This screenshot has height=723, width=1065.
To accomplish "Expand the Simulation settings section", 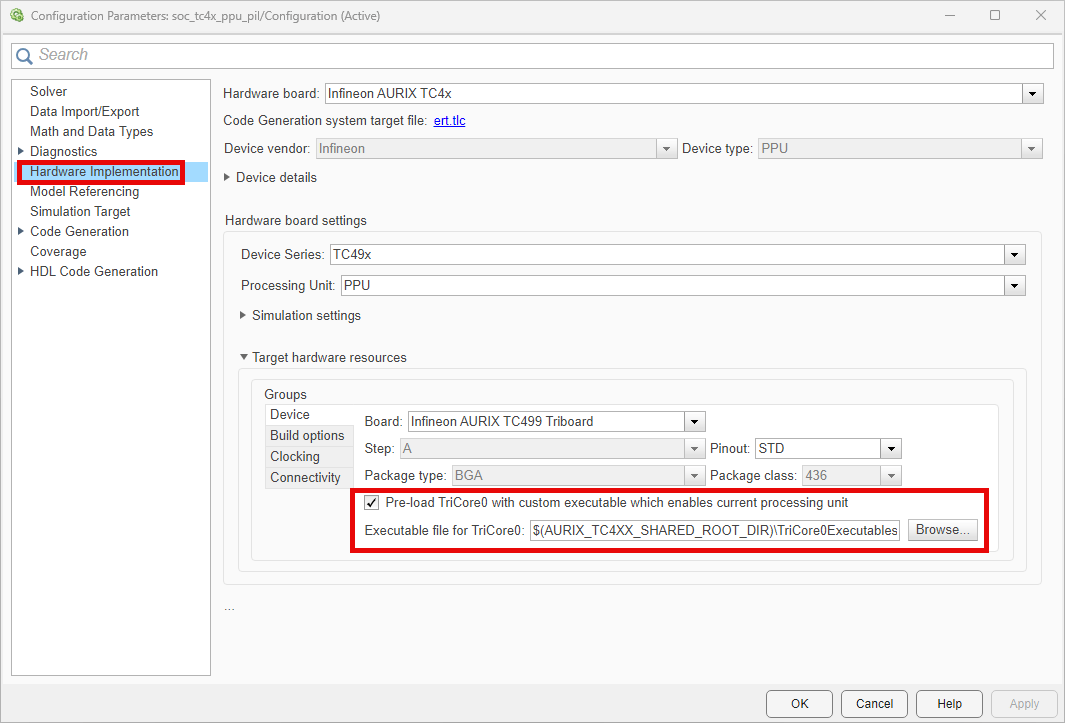I will coord(244,316).
